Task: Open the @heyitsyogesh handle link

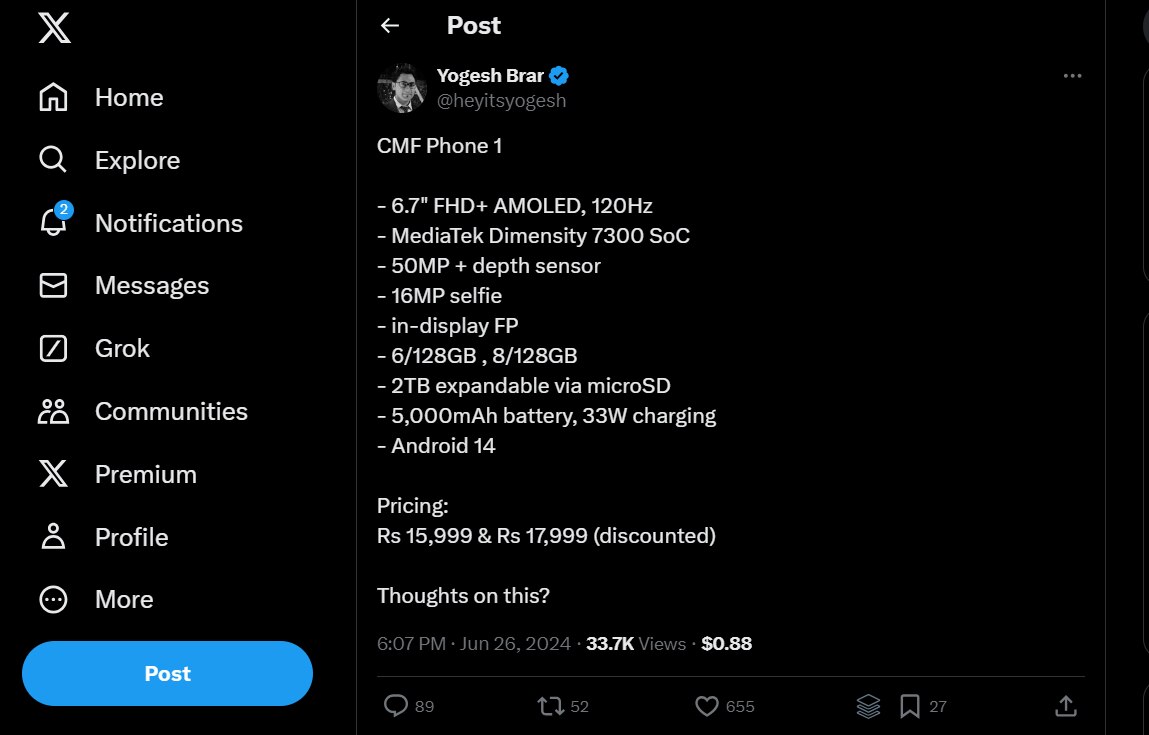Action: click(x=501, y=100)
